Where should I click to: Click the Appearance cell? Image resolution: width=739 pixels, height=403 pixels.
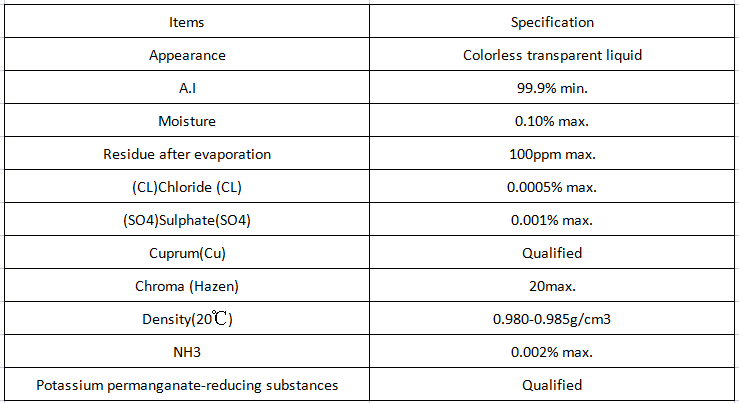point(187,55)
